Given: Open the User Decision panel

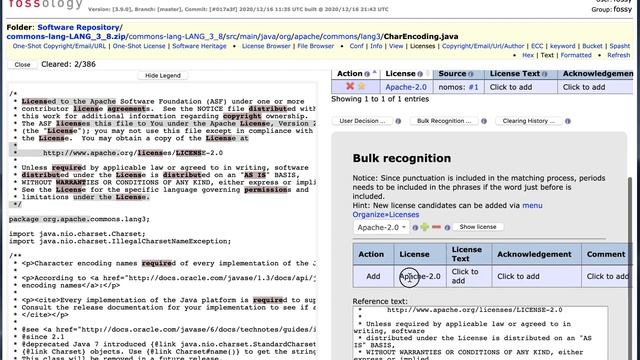Looking at the screenshot, I should pos(362,121).
